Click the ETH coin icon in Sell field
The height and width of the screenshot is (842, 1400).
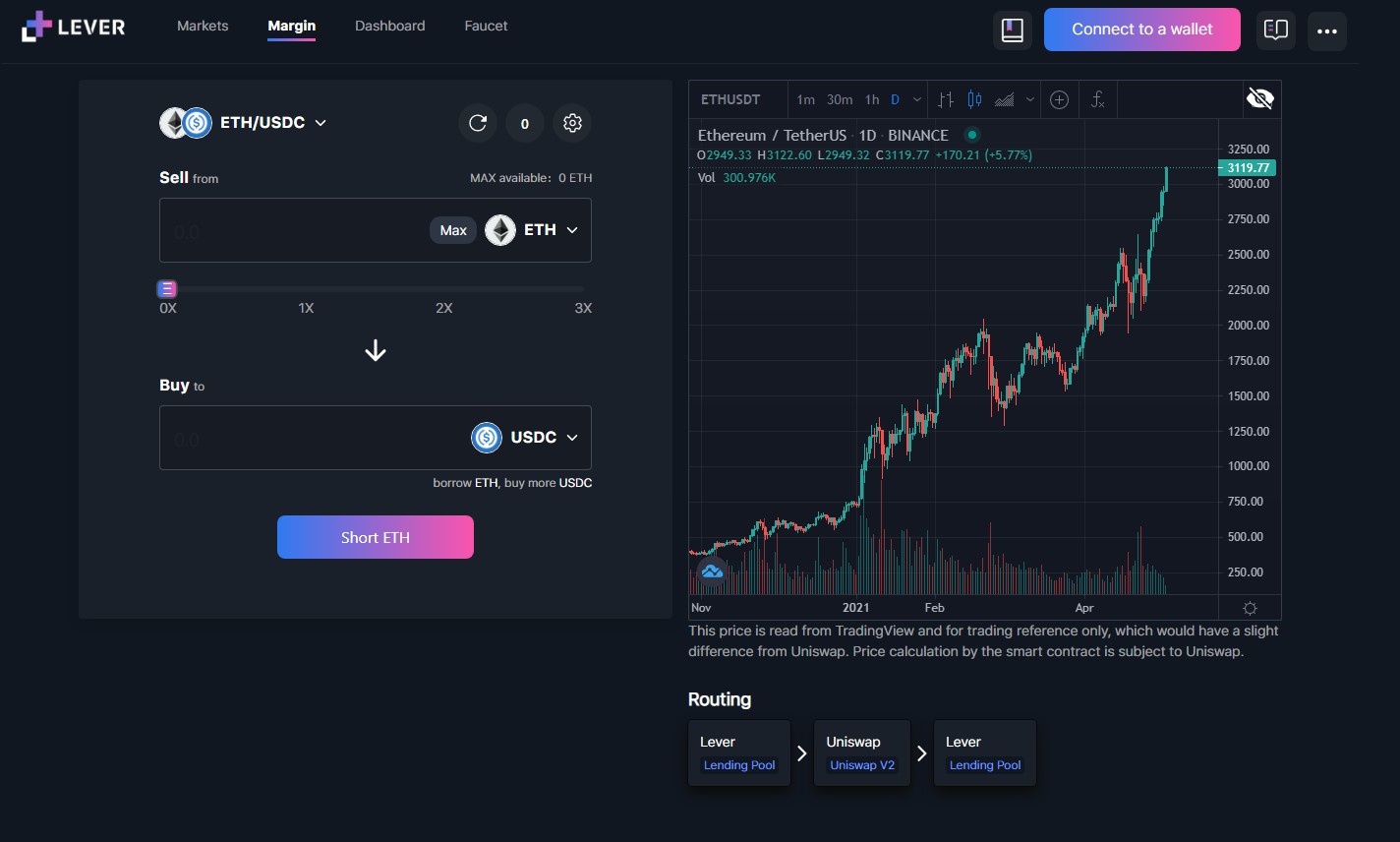pyautogui.click(x=500, y=230)
